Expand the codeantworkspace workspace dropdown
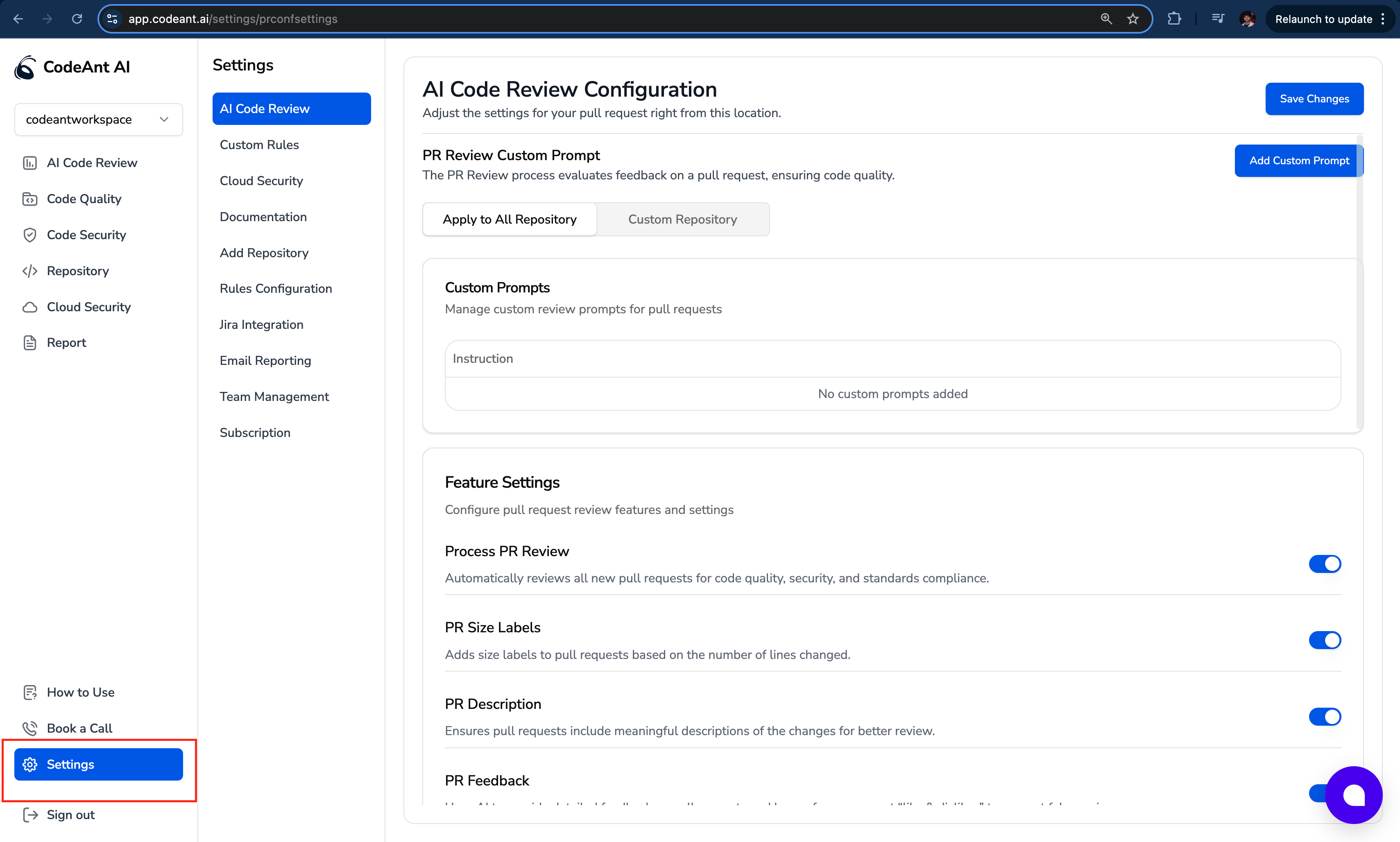The image size is (1400, 842). [x=98, y=119]
